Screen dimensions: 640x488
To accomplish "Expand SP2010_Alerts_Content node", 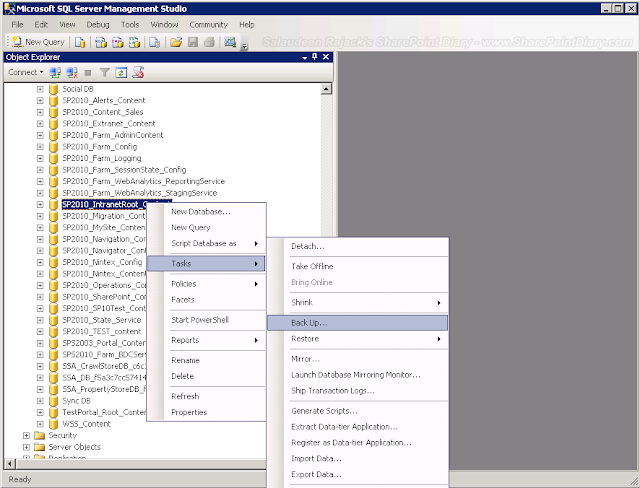I will pos(40,100).
